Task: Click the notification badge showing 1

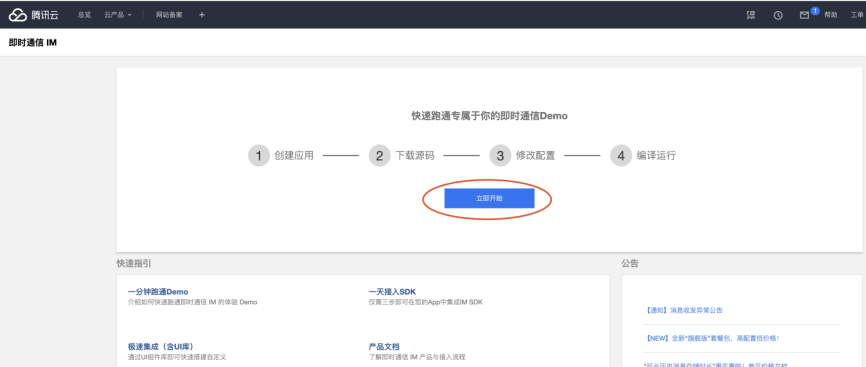Action: pyautogui.click(x=815, y=11)
